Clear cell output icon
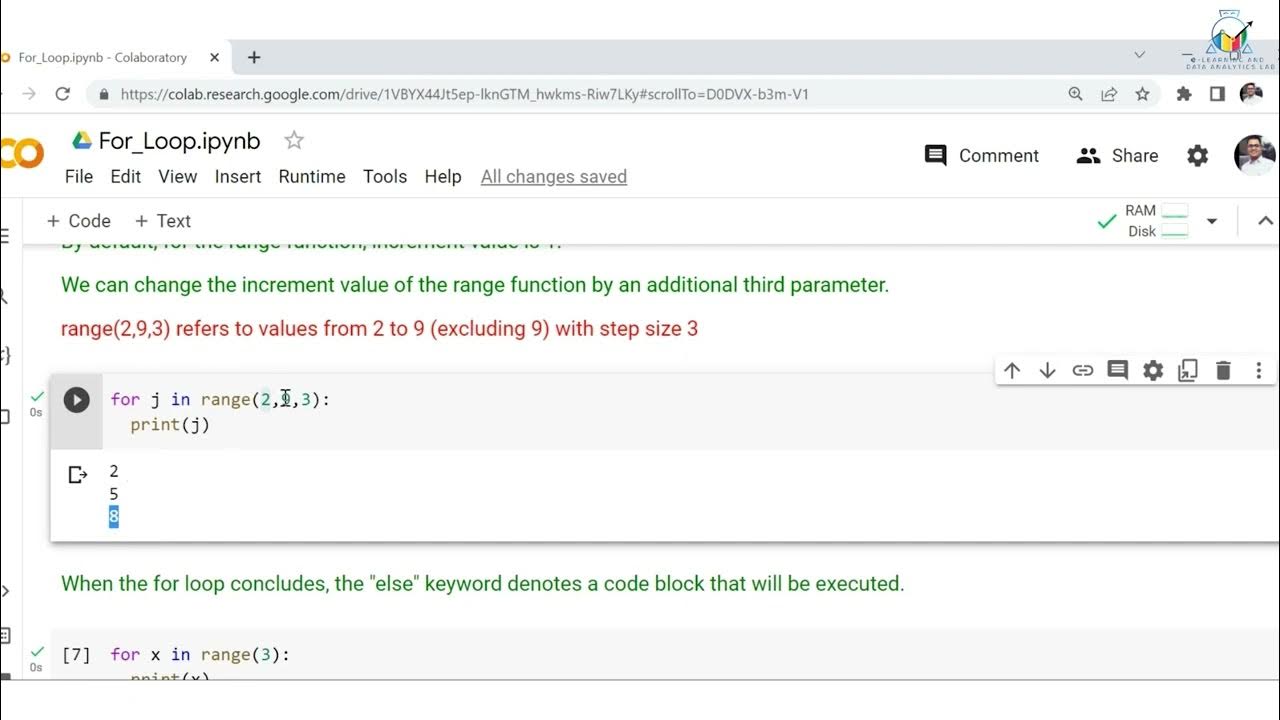This screenshot has width=1280, height=720. (x=77, y=474)
